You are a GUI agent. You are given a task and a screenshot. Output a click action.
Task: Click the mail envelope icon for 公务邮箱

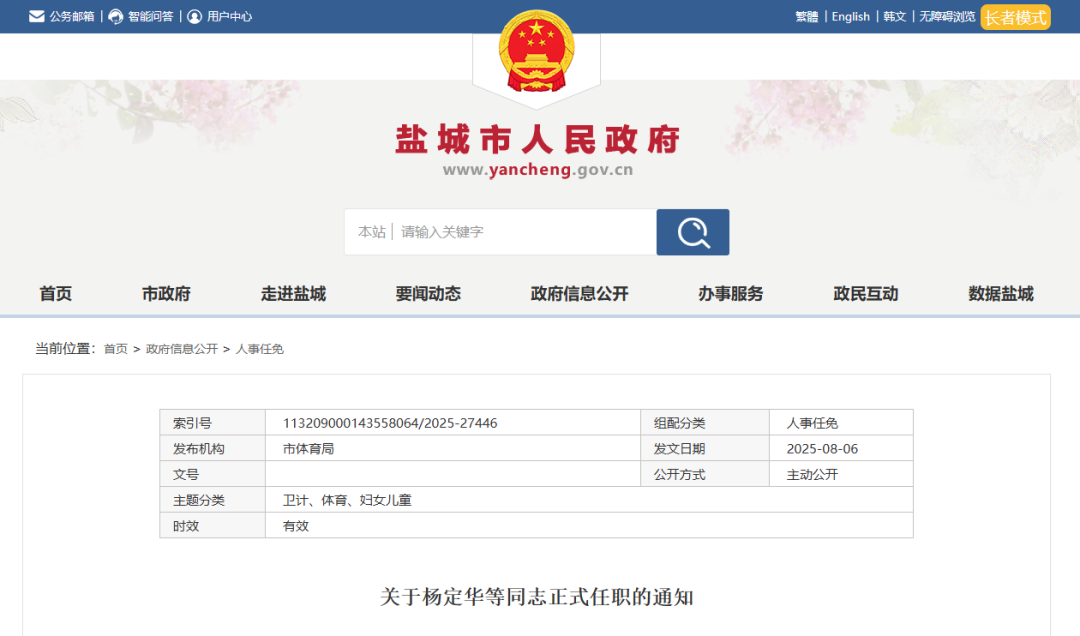[37, 17]
